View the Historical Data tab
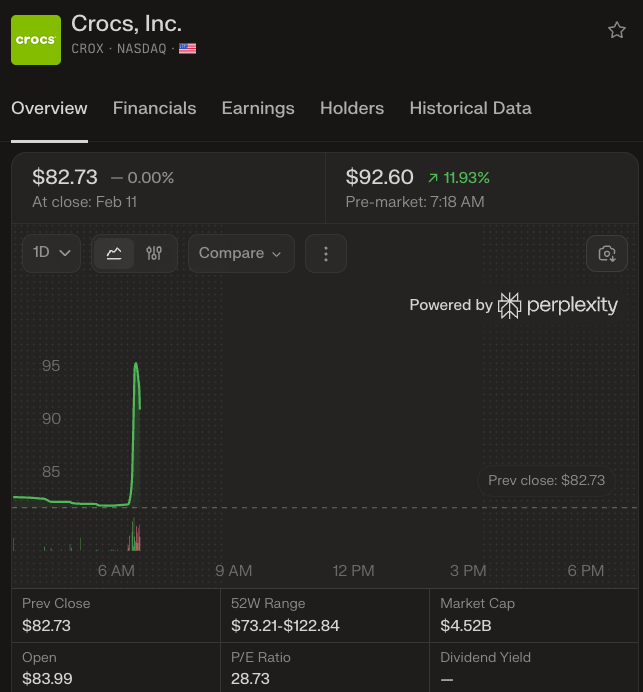Viewport: 643px width, 692px height. [x=470, y=108]
